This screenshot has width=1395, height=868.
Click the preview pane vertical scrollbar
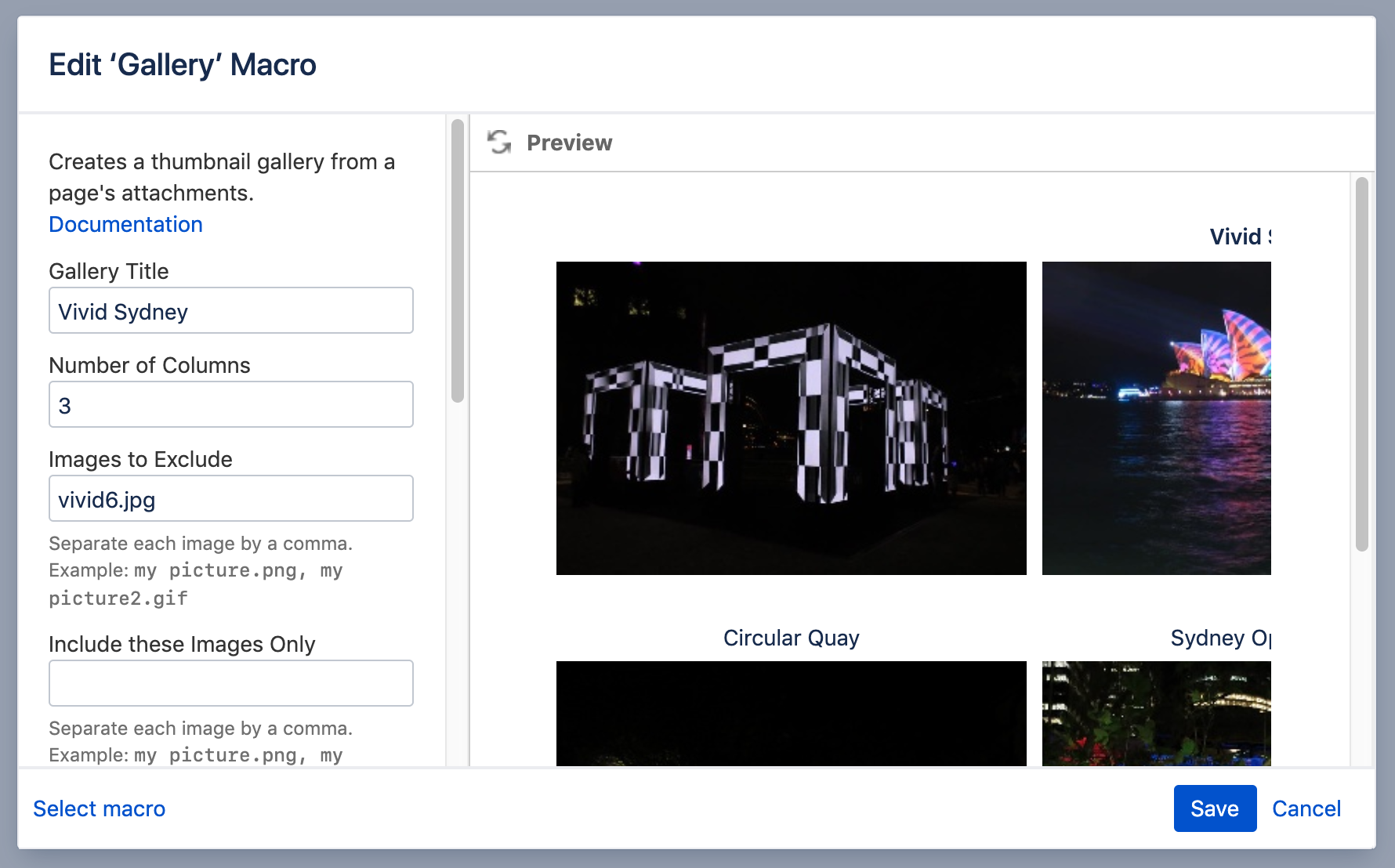pyautogui.click(x=1361, y=364)
